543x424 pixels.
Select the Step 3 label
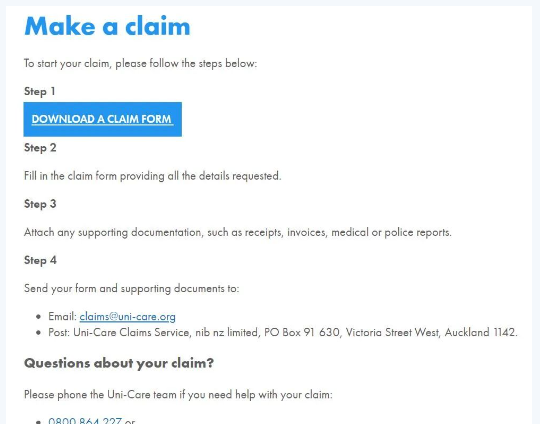pos(40,204)
